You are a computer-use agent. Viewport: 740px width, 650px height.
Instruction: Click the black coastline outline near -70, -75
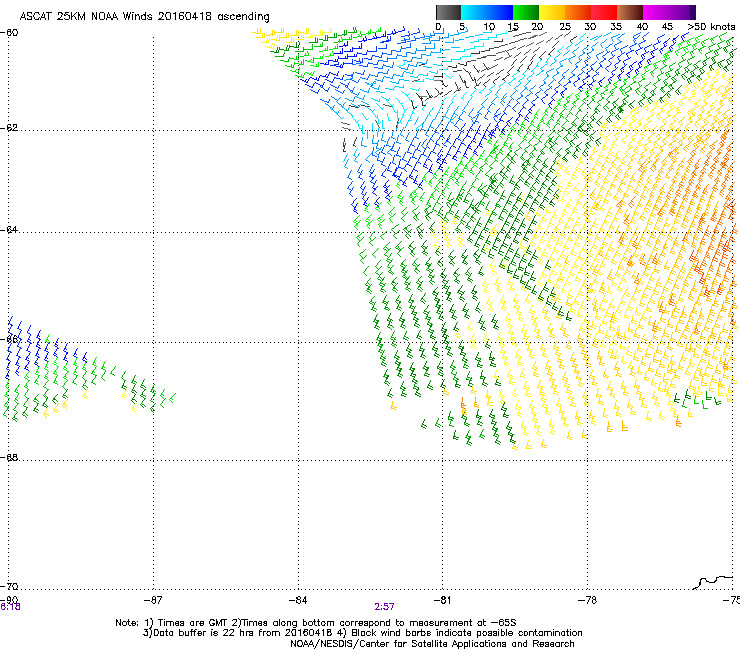tap(713, 582)
